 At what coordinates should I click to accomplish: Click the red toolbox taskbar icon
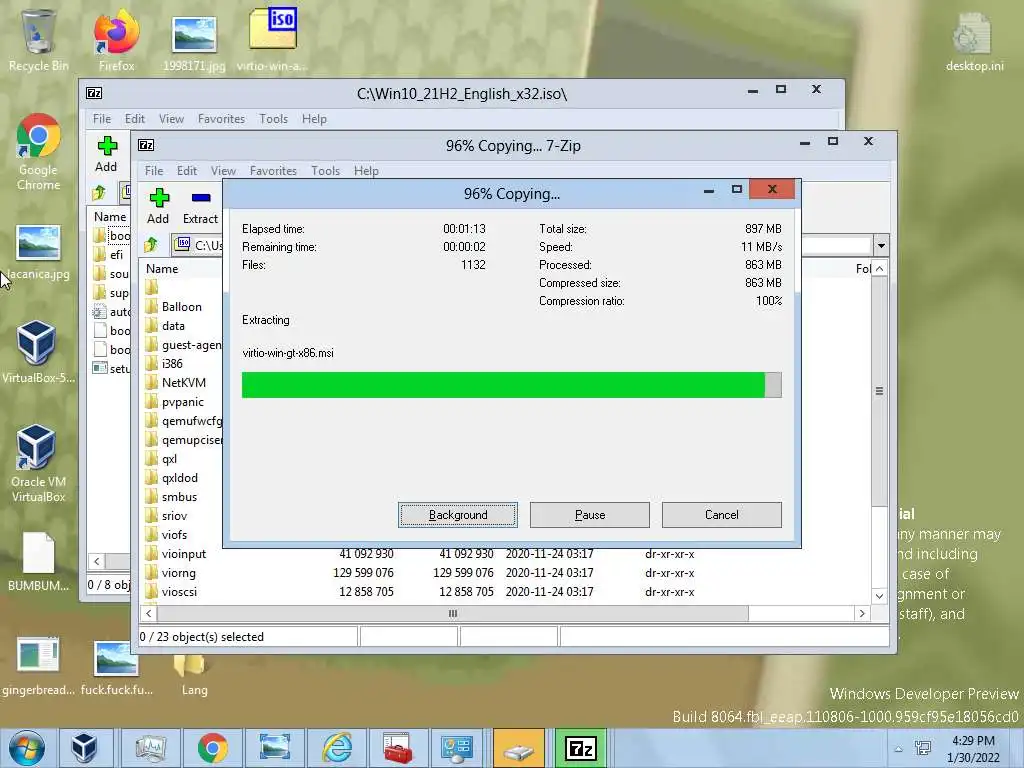(x=398, y=748)
